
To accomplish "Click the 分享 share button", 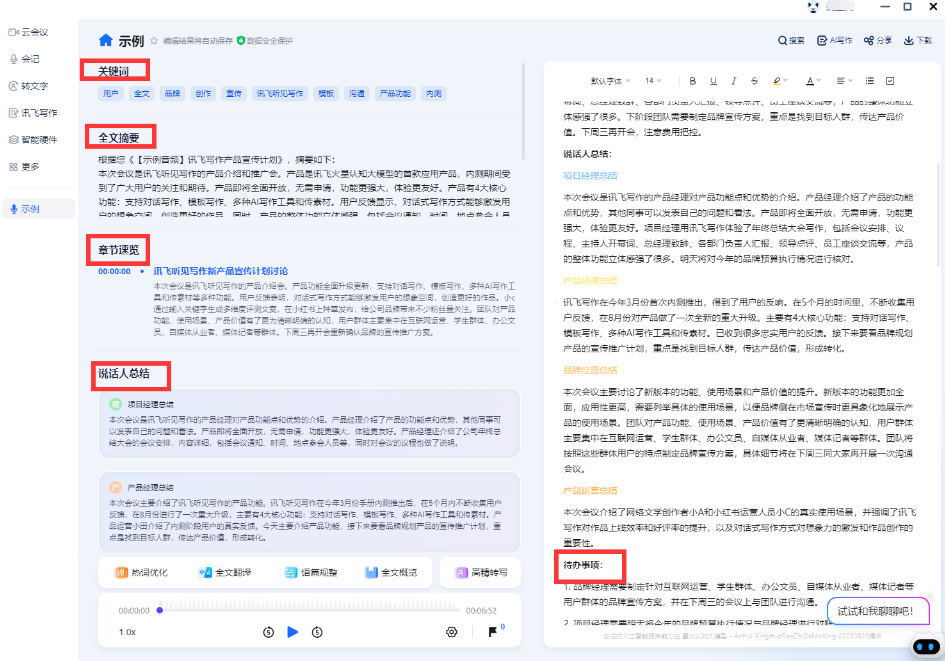I will pos(878,40).
